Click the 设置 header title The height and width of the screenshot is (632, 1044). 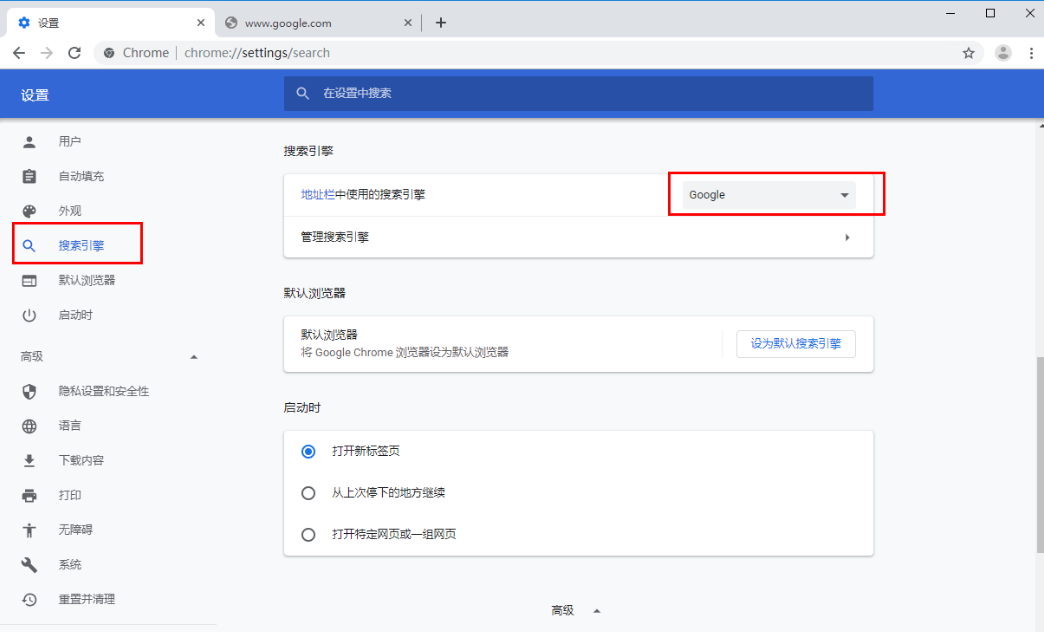click(35, 95)
